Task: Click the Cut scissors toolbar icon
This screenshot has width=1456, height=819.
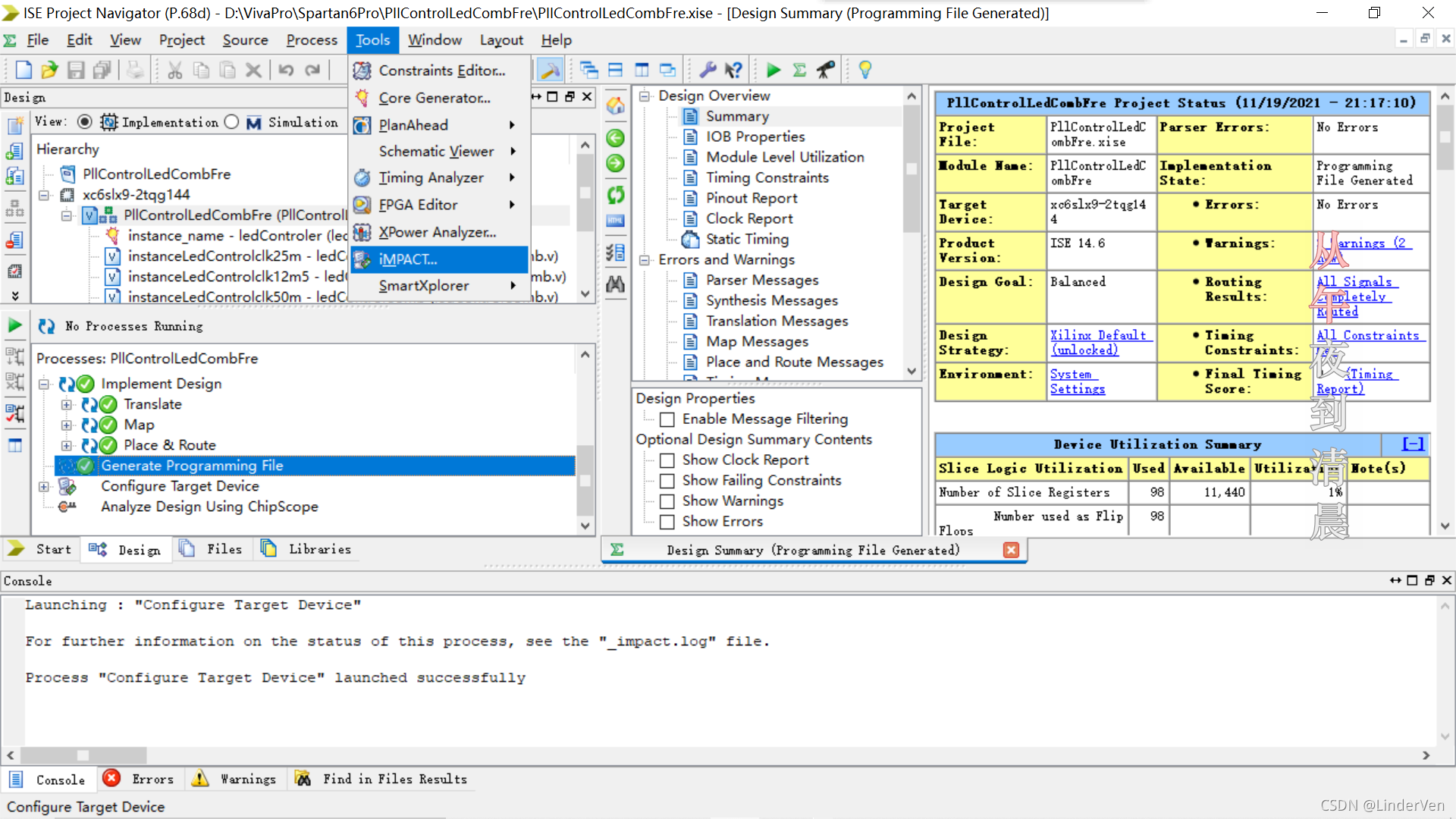Action: tap(175, 71)
